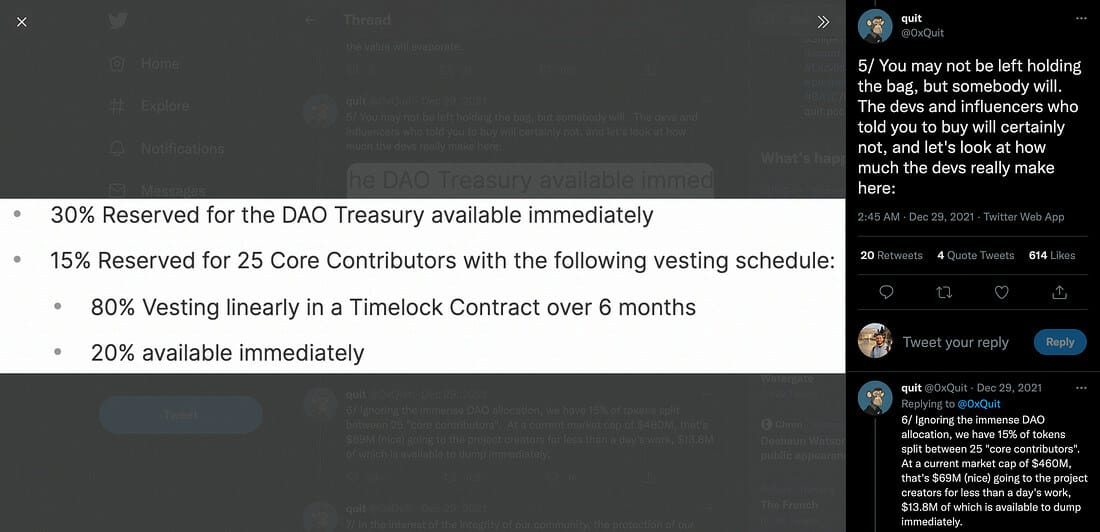Click the reply tweet's ape avatar
The width and height of the screenshot is (1100, 532).
(875, 398)
